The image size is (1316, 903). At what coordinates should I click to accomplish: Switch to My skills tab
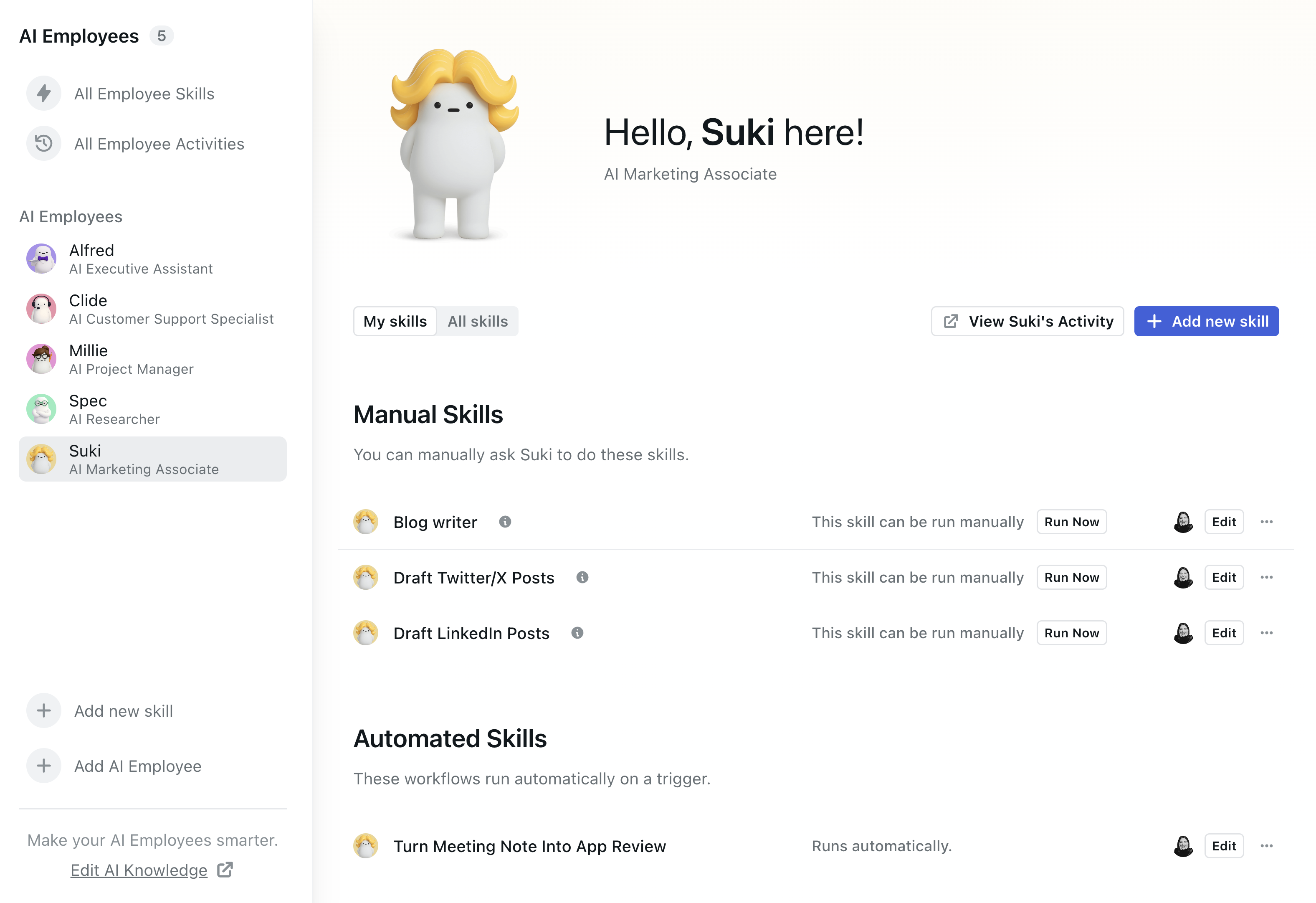[x=395, y=321]
